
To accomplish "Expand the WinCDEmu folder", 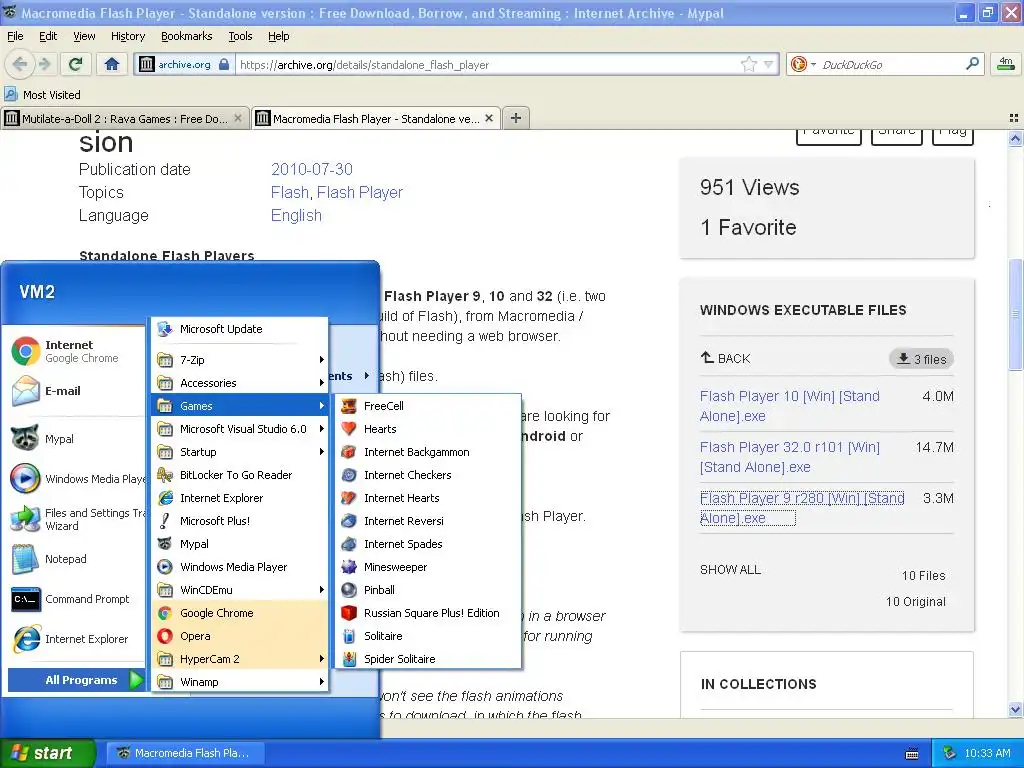I will 240,590.
